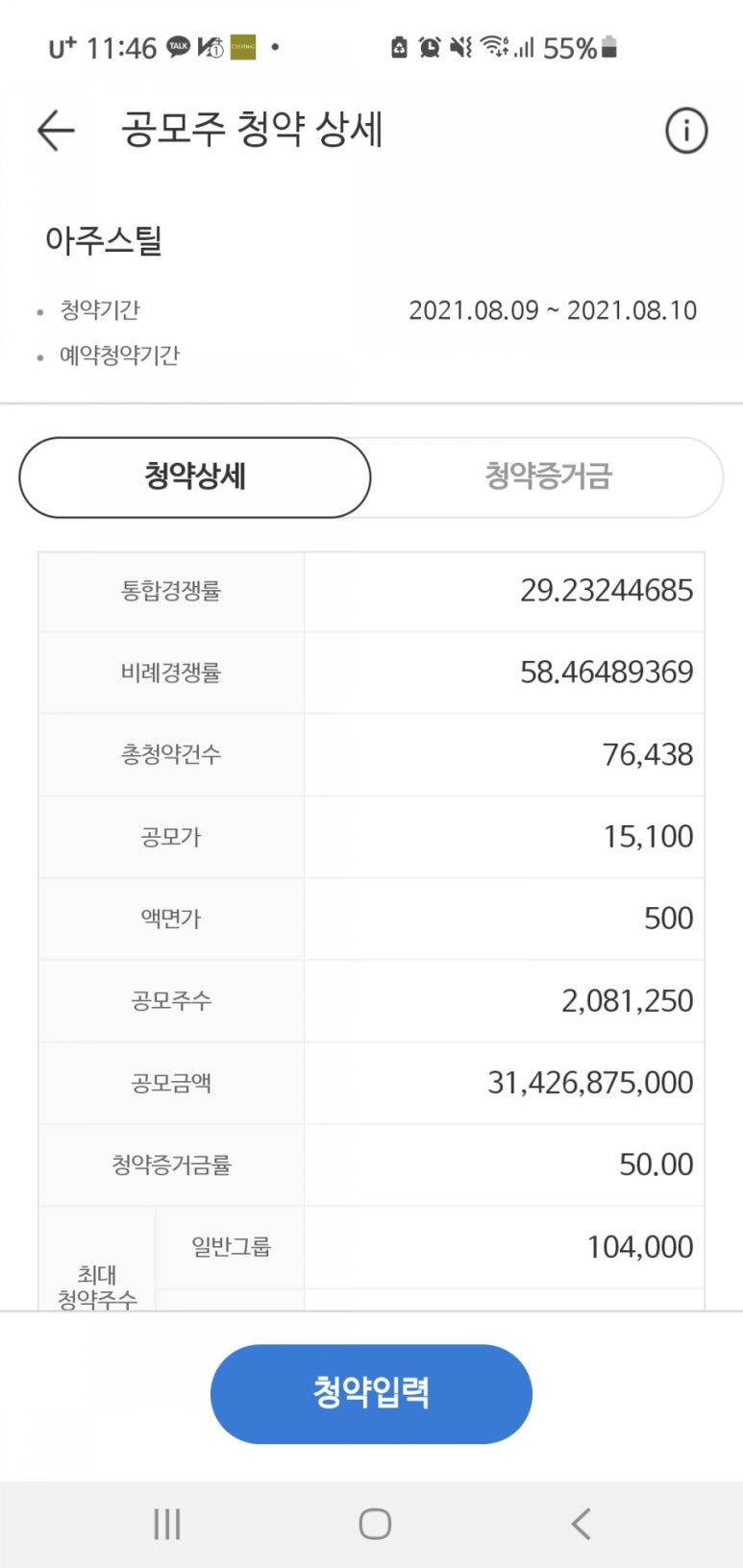Tap the 통합경쟁률 value 29.23244685
The height and width of the screenshot is (1568, 743).
(x=606, y=590)
